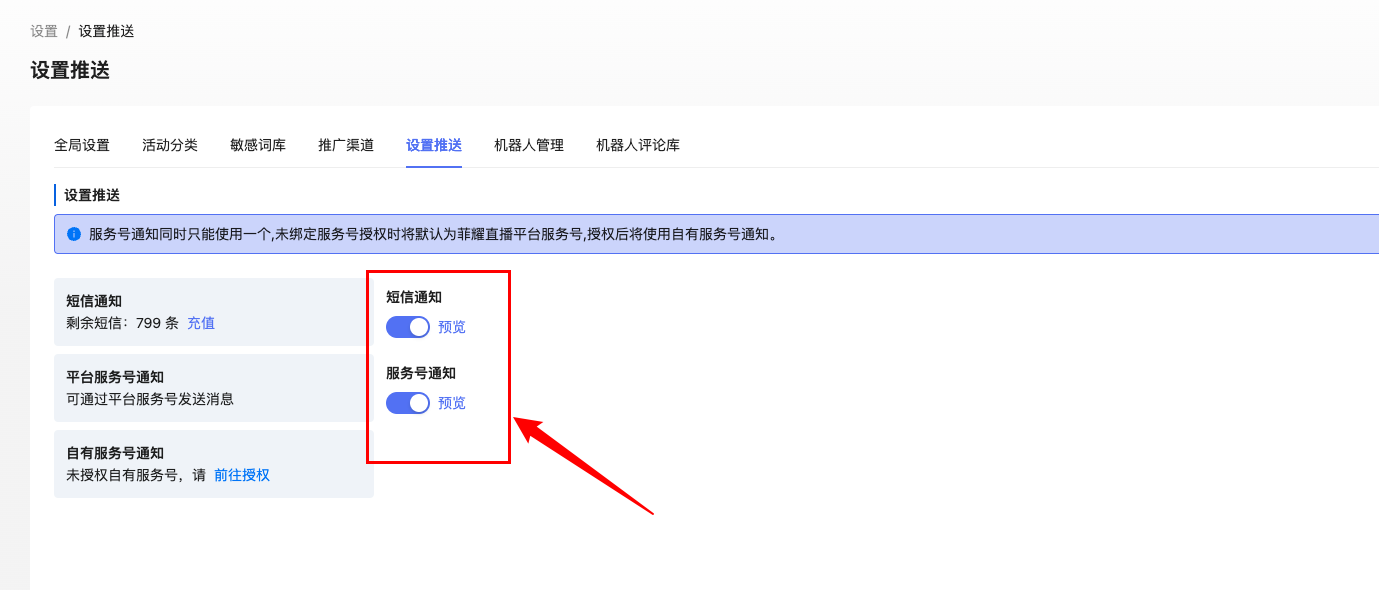Viewport: 1379px width, 590px height.
Task: Select the 短信通知 card showing remaining SMS
Action: [213, 312]
